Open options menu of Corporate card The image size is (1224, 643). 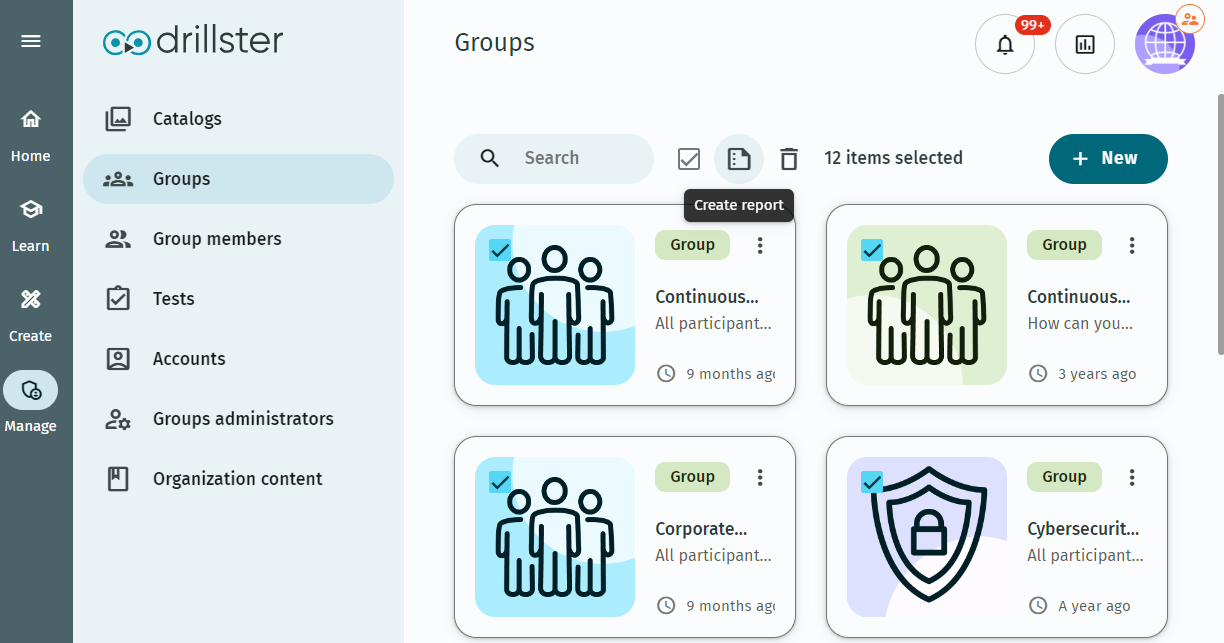[x=760, y=477]
